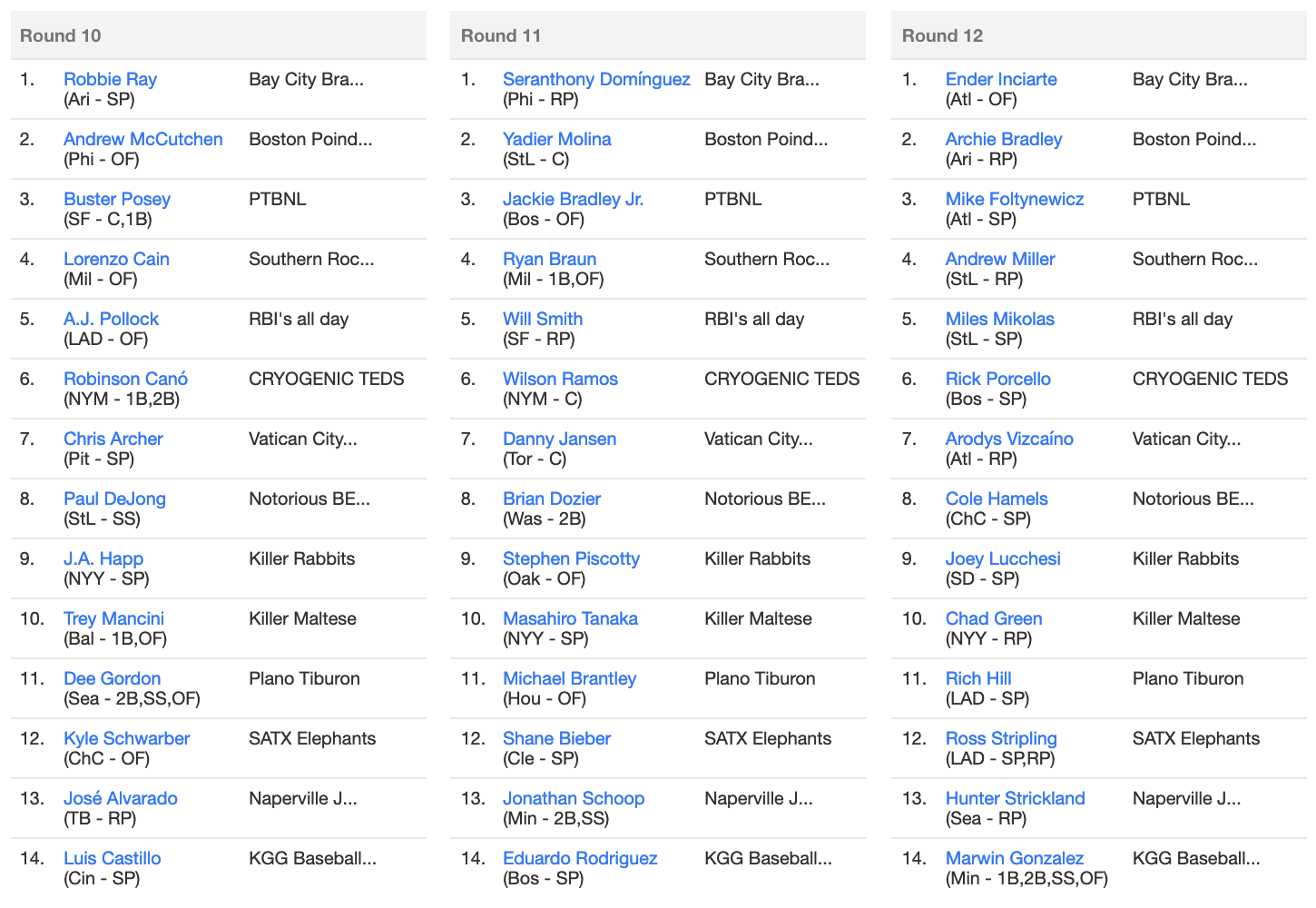1316x908 pixels.
Task: Open Stephen Piscotty player link
Action: (x=571, y=558)
